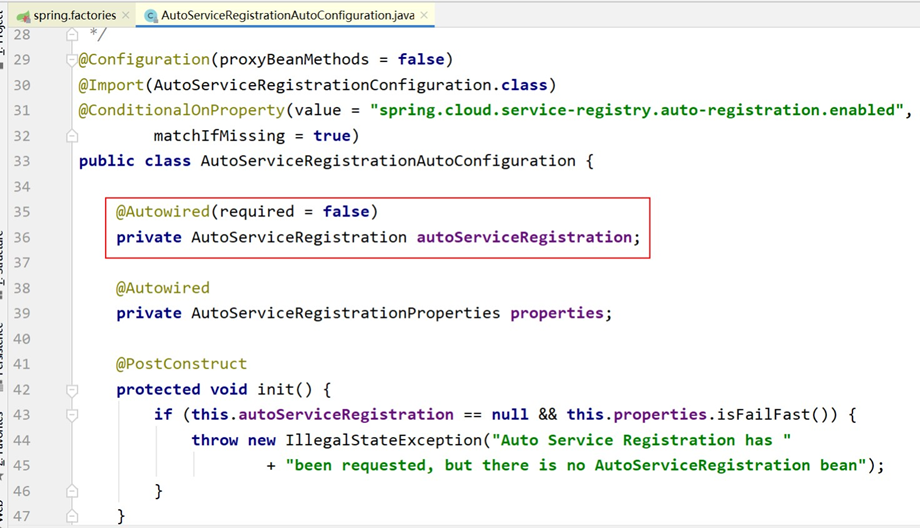The width and height of the screenshot is (920, 528).
Task: Click AutoServiceRegistrationConfiguration.class on line 30
Action: click(x=350, y=85)
